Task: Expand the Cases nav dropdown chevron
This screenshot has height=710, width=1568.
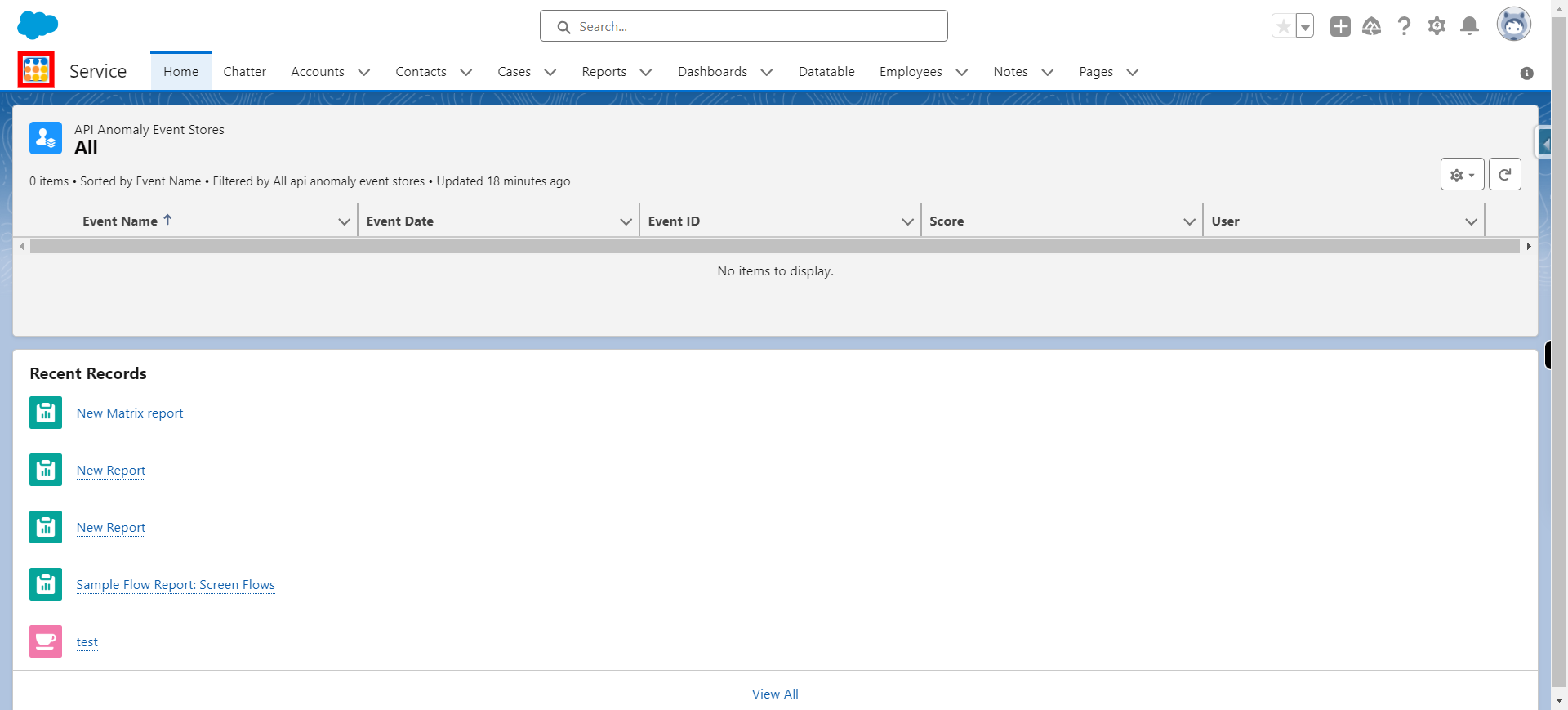Action: pos(550,72)
